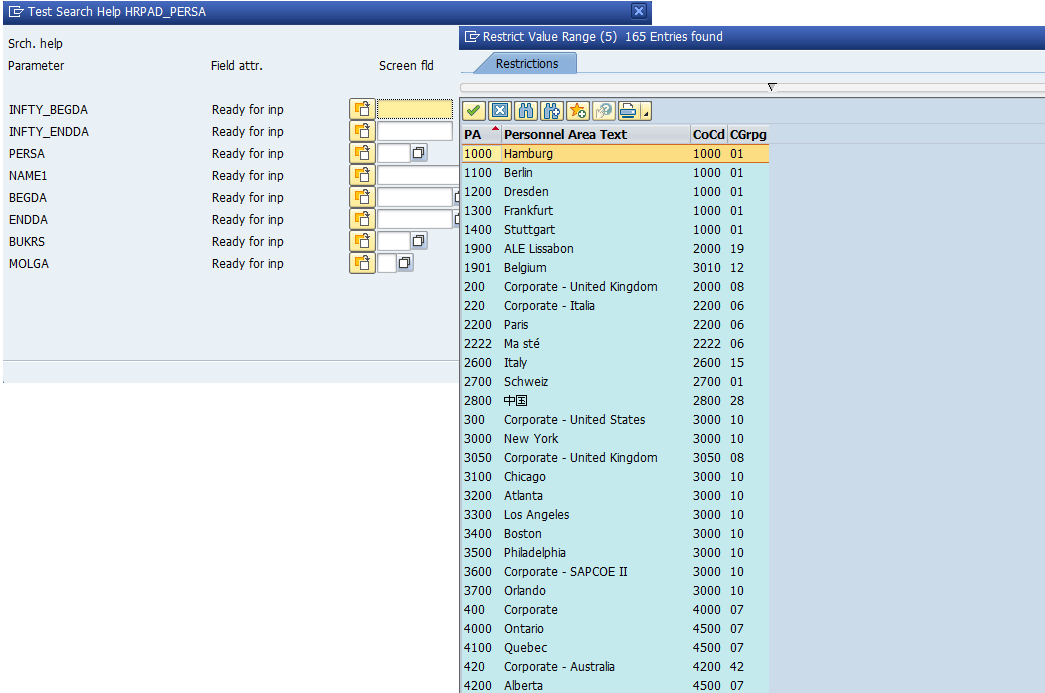The image size is (1045, 693).
Task: Click Find Next binoculars-plus icon
Action: tap(552, 111)
